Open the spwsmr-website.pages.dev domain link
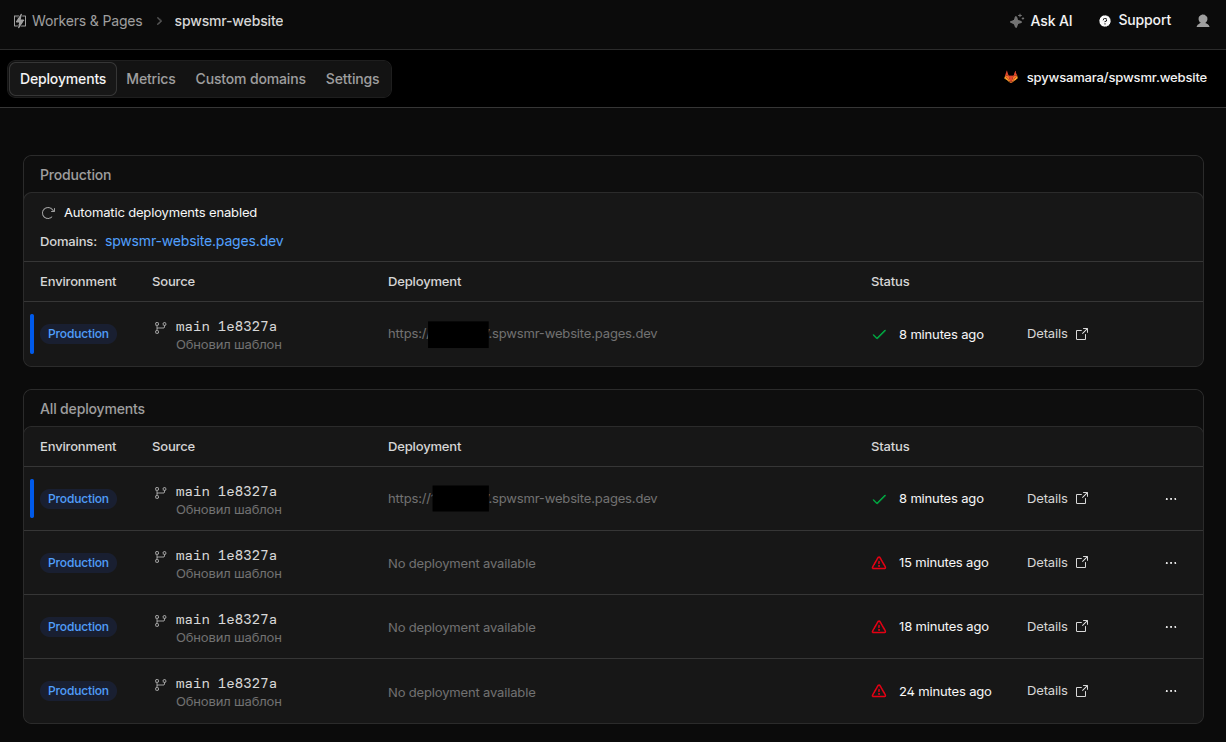The width and height of the screenshot is (1226, 742). (x=194, y=241)
